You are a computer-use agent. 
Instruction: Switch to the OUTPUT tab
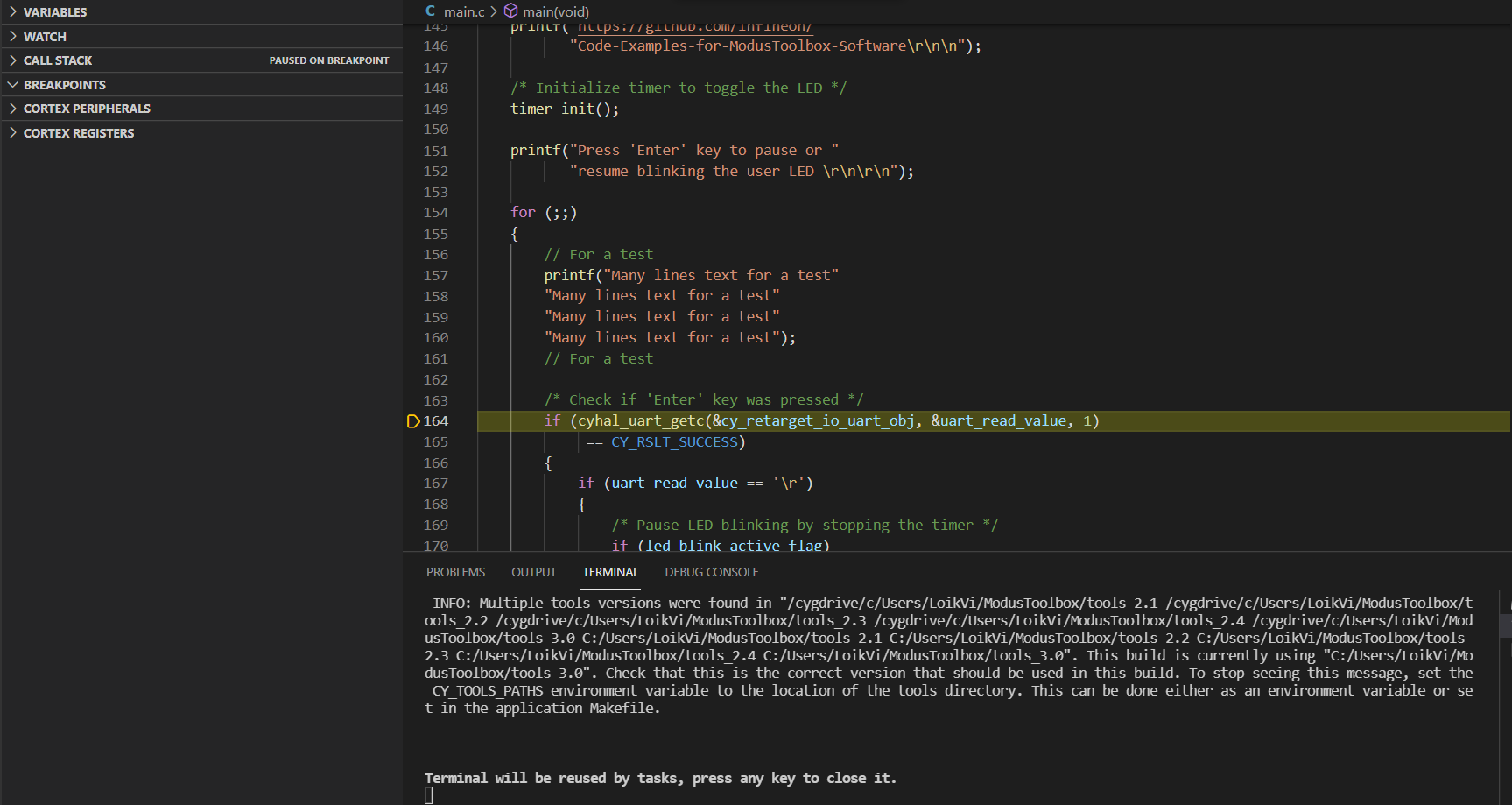(x=533, y=572)
